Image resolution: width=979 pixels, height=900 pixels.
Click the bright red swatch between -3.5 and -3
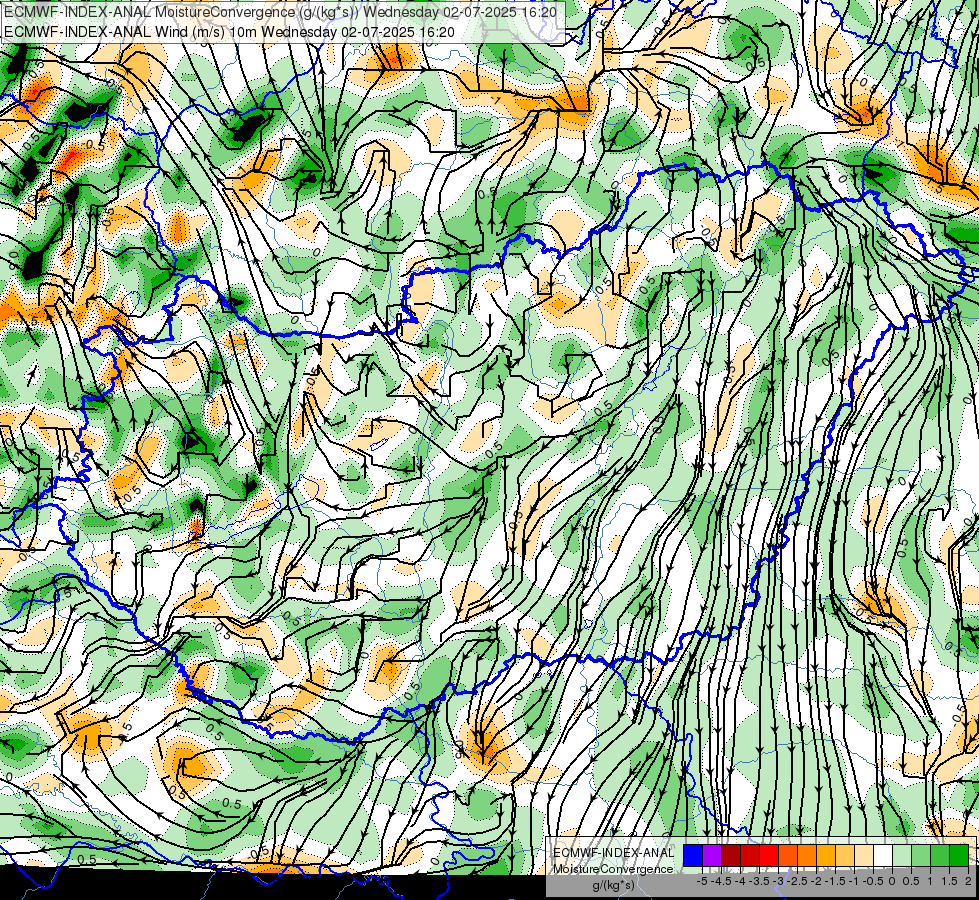coord(769,856)
